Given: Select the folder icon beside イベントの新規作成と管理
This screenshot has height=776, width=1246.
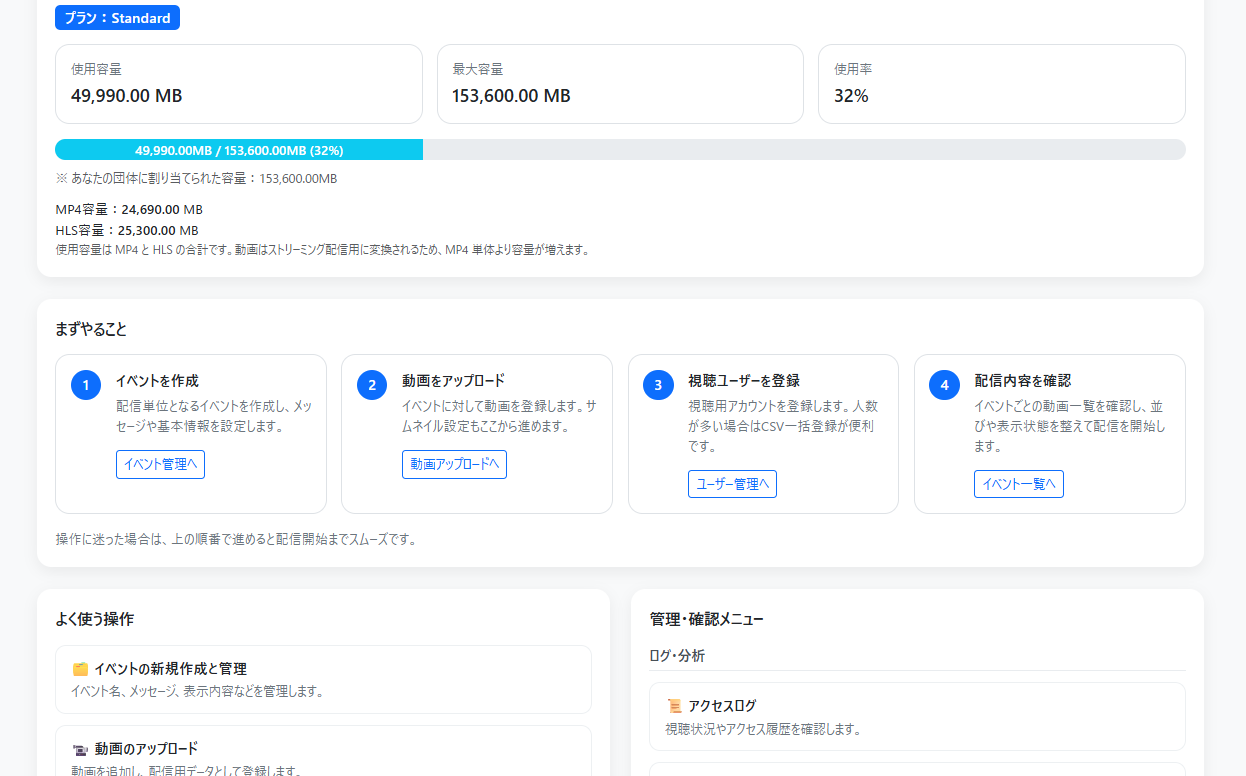Looking at the screenshot, I should (82, 668).
